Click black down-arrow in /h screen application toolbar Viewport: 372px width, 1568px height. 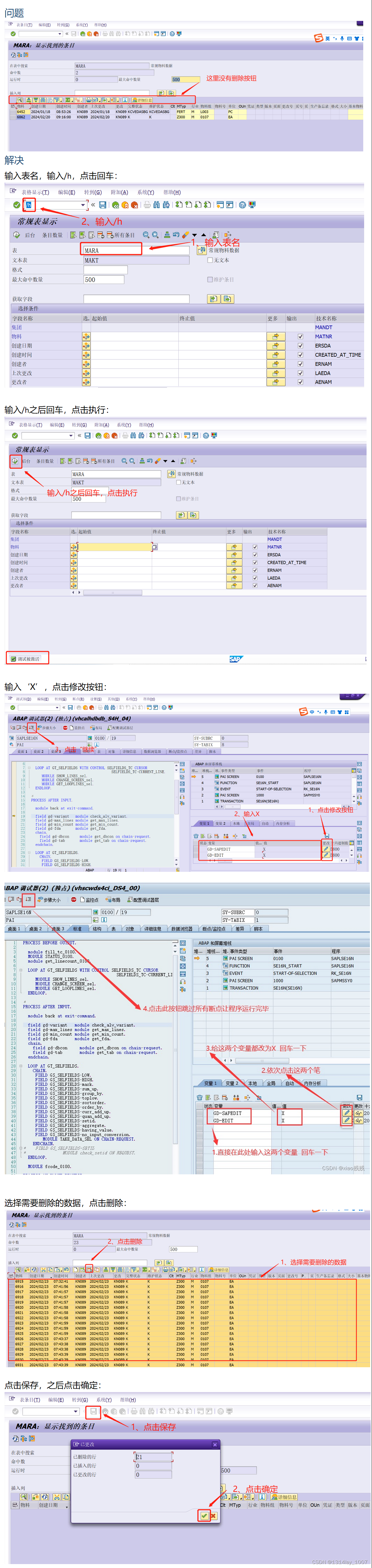click(194, 235)
